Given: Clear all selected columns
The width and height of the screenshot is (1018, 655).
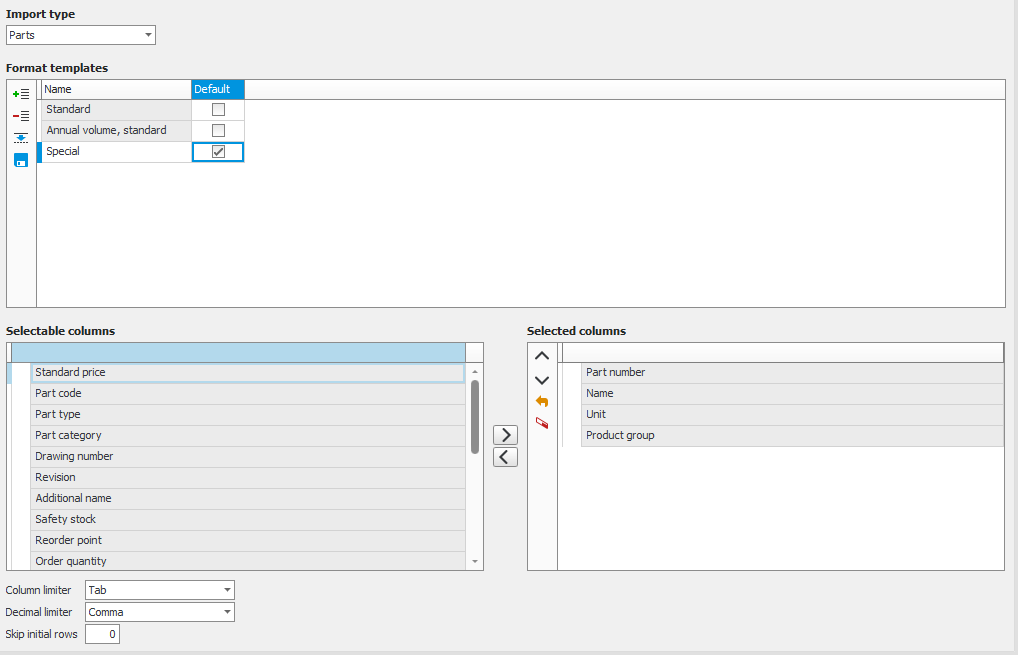Looking at the screenshot, I should tap(541, 422).
